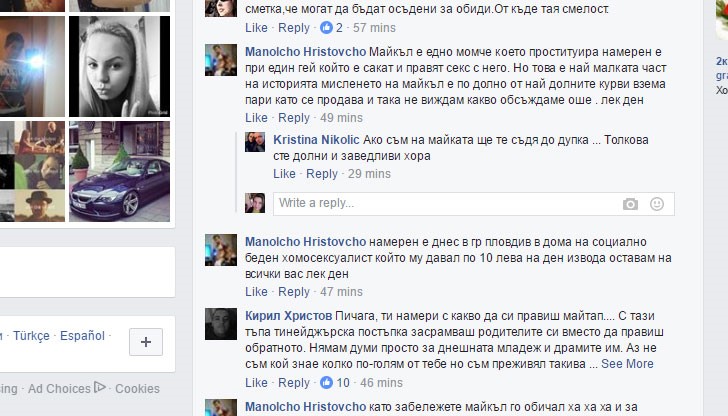
Task: Switch language to Español
Action: [82, 336]
